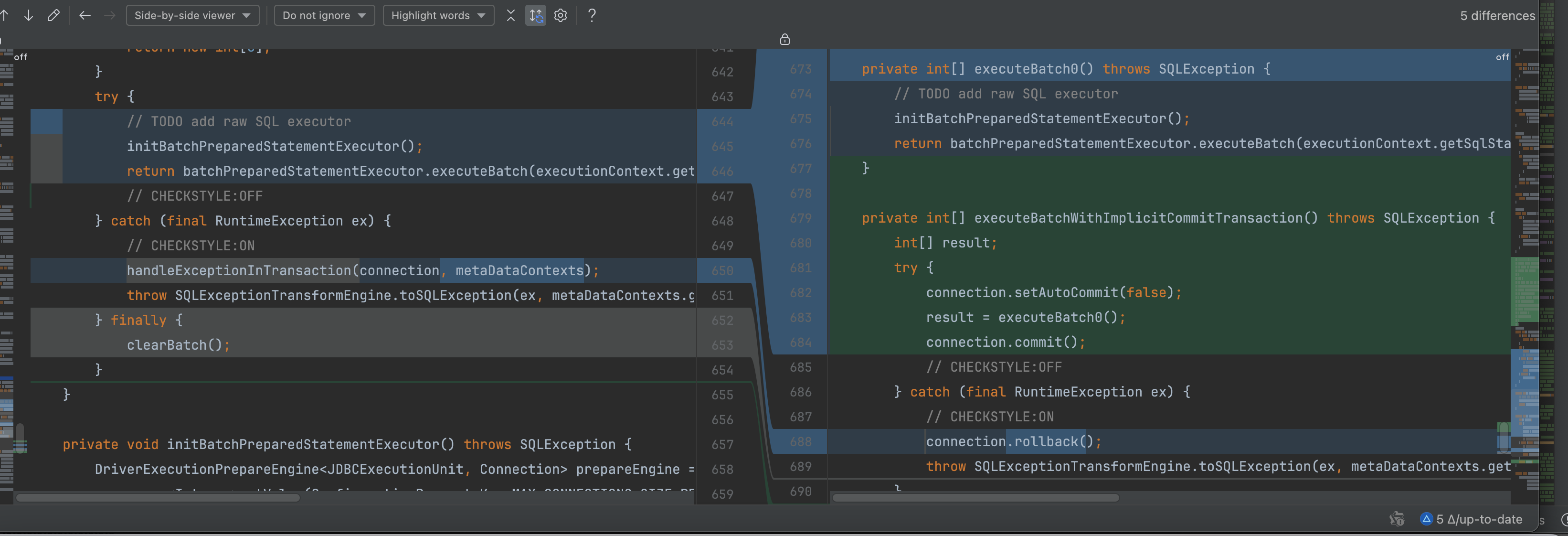The height and width of the screenshot is (536, 1568).
Task: Collapse unchanged fragments icon
Action: point(510,15)
